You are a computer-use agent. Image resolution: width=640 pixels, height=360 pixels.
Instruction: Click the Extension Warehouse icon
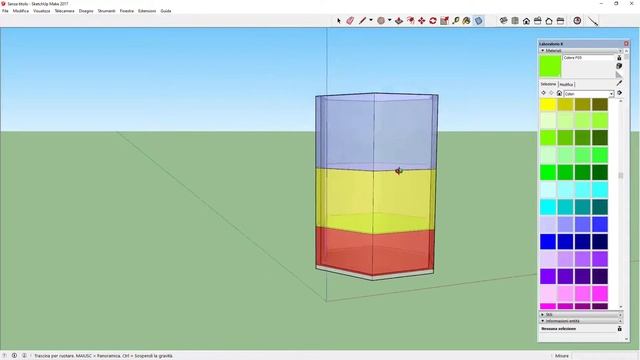click(515, 20)
